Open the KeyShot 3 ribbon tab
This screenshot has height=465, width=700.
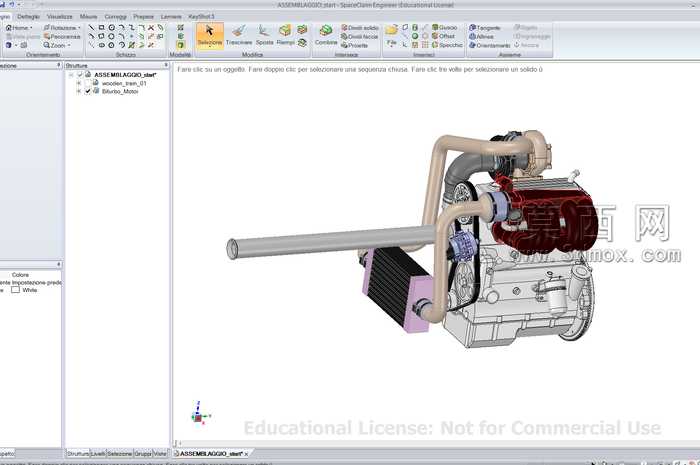pos(201,17)
